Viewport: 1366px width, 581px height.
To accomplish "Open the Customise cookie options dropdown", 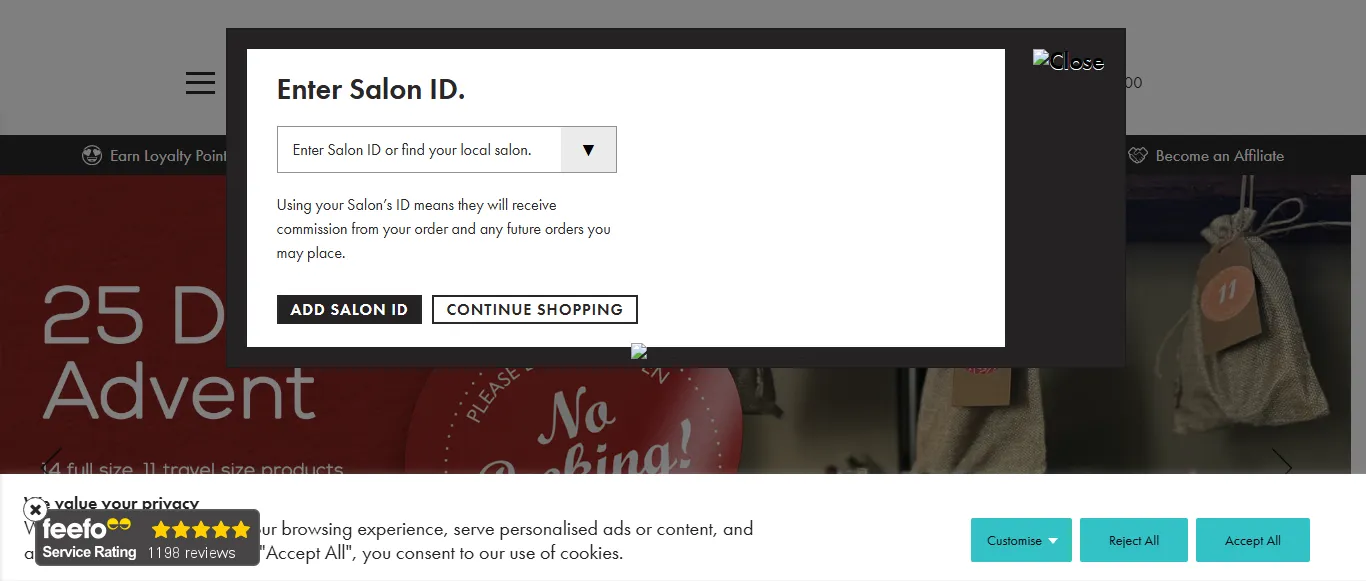I will click(x=1021, y=540).
